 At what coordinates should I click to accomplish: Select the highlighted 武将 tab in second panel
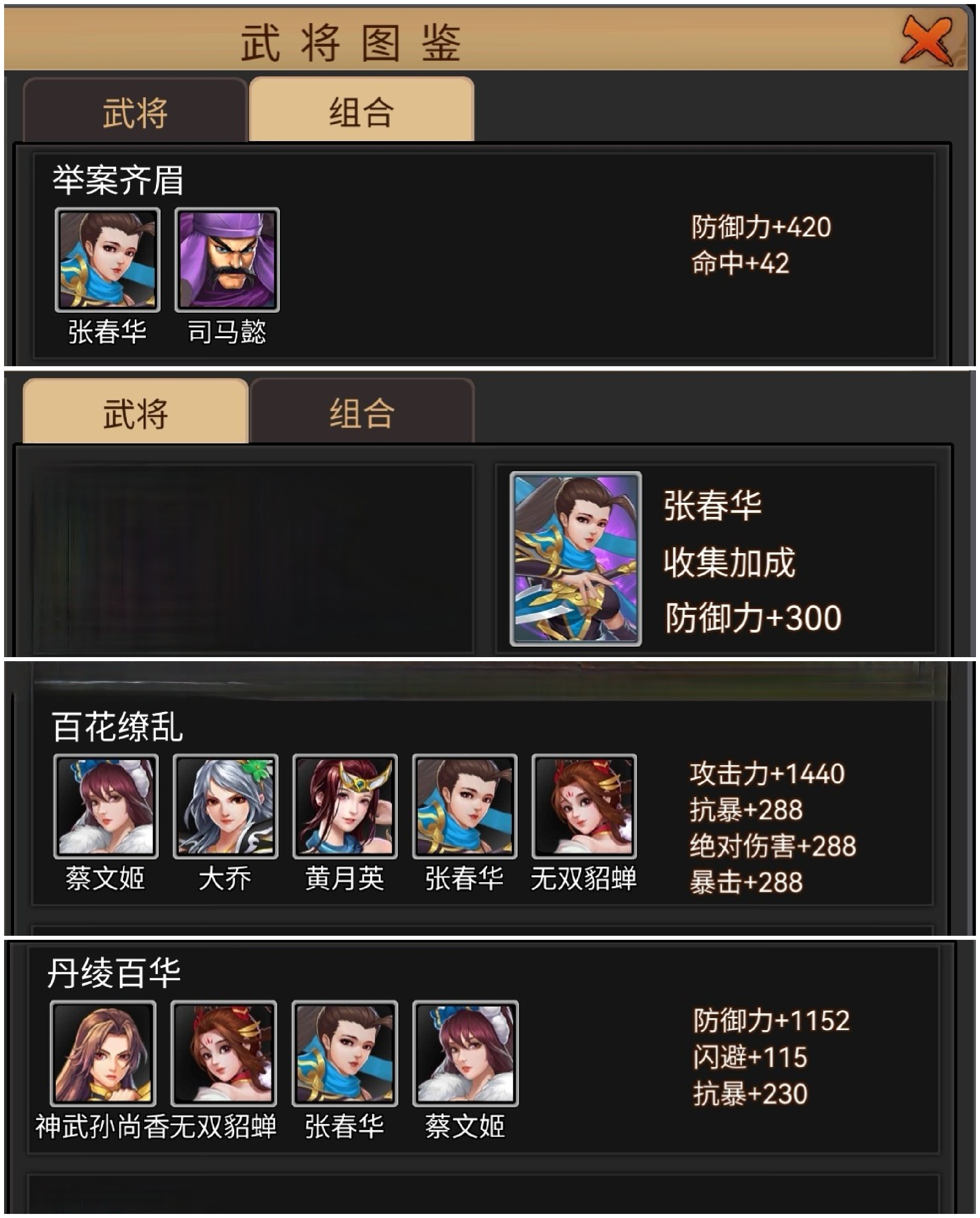click(136, 411)
